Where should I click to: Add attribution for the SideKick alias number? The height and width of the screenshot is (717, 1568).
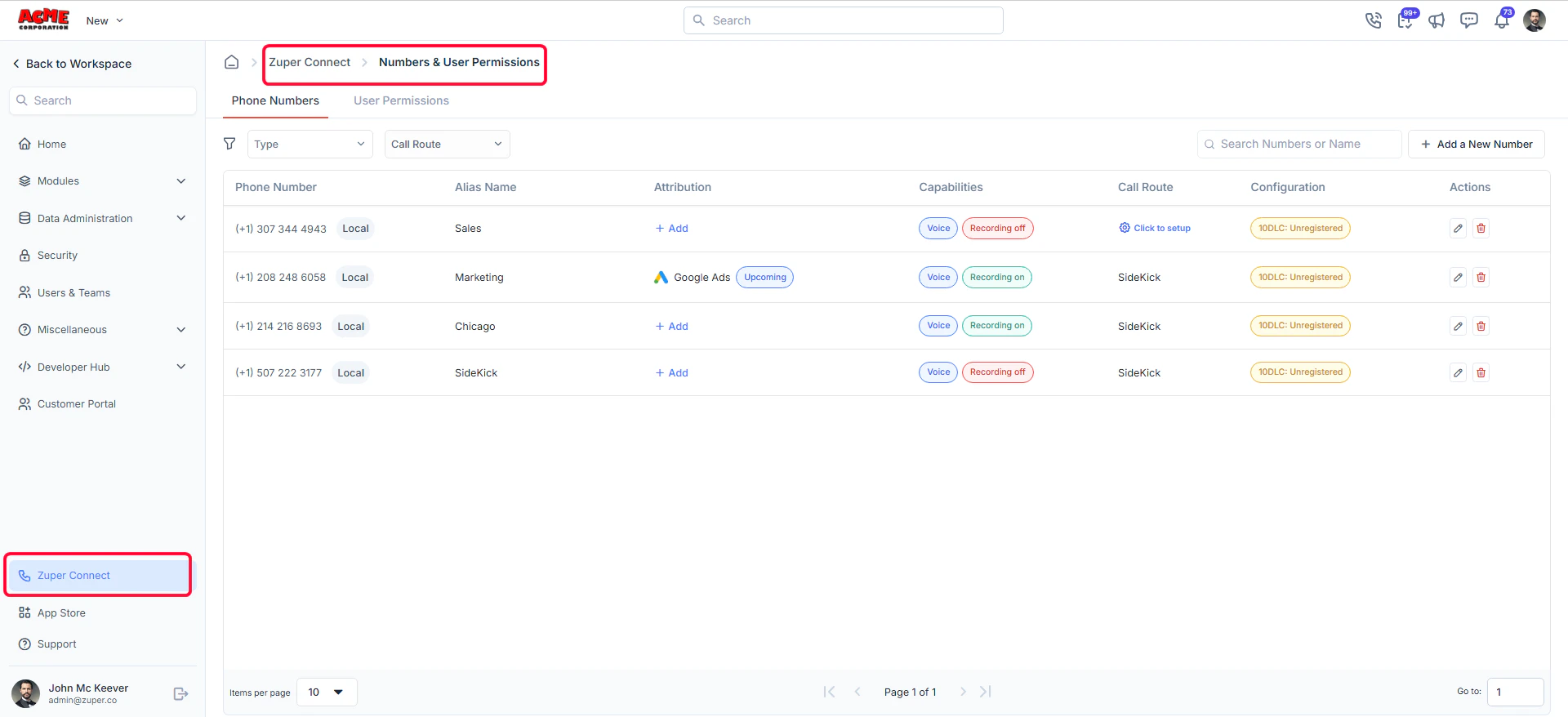click(671, 373)
